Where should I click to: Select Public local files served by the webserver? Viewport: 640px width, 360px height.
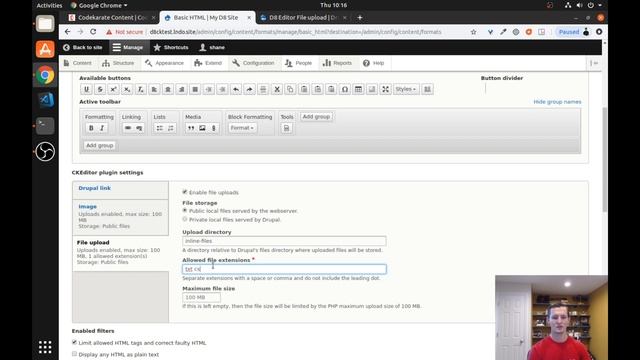(185, 211)
